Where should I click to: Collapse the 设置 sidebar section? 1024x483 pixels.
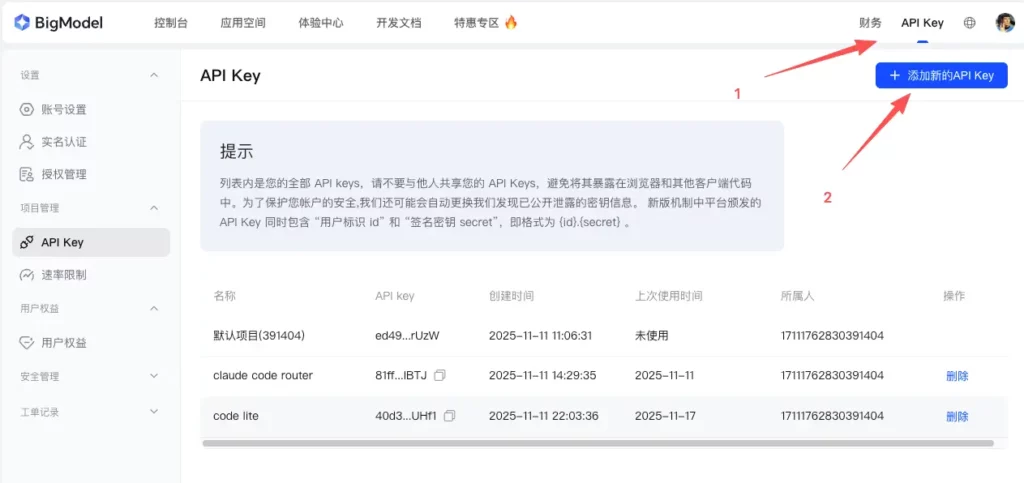[154, 75]
